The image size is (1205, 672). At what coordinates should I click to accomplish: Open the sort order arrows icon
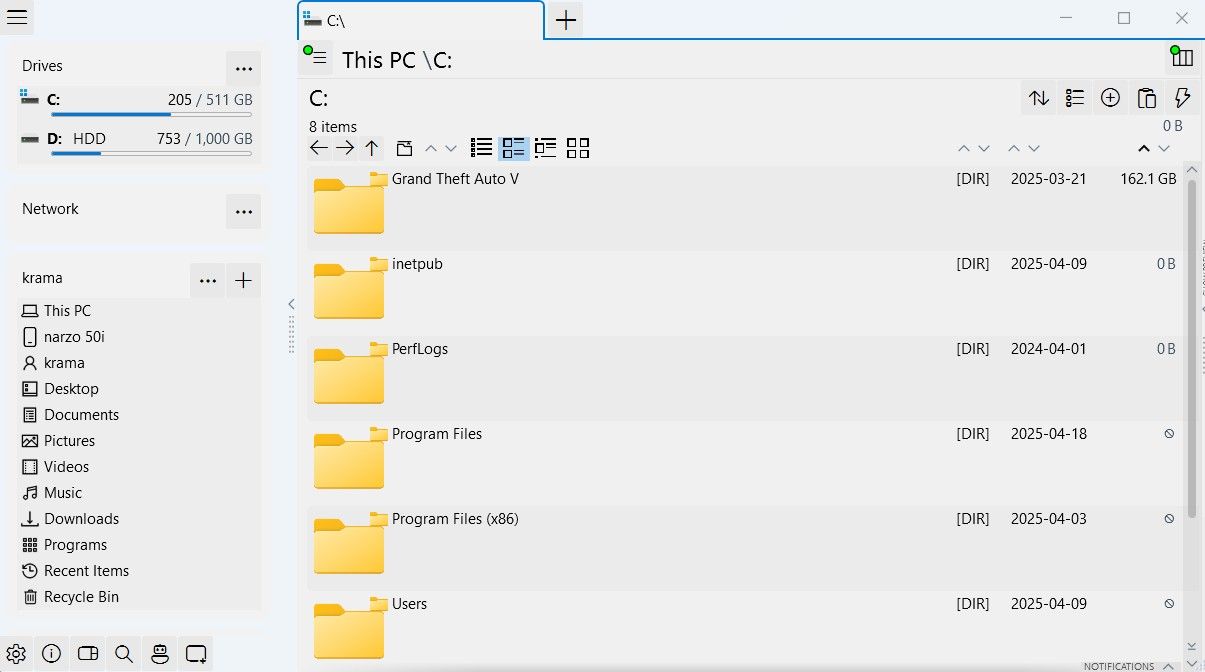[1039, 98]
